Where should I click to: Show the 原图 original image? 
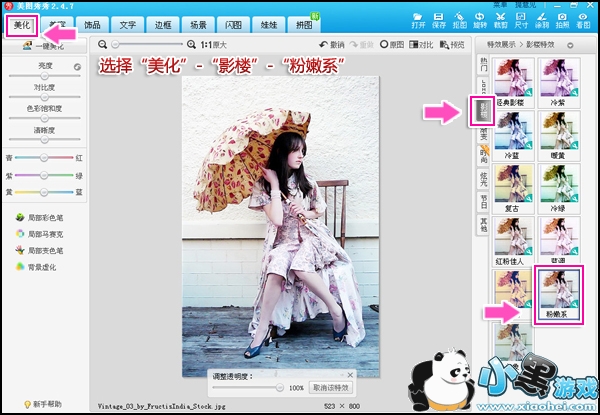(392, 45)
